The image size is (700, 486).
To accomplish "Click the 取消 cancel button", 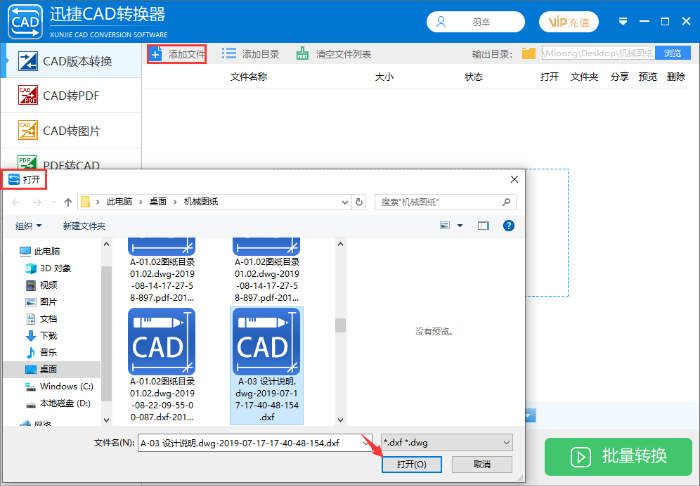I will [482, 464].
